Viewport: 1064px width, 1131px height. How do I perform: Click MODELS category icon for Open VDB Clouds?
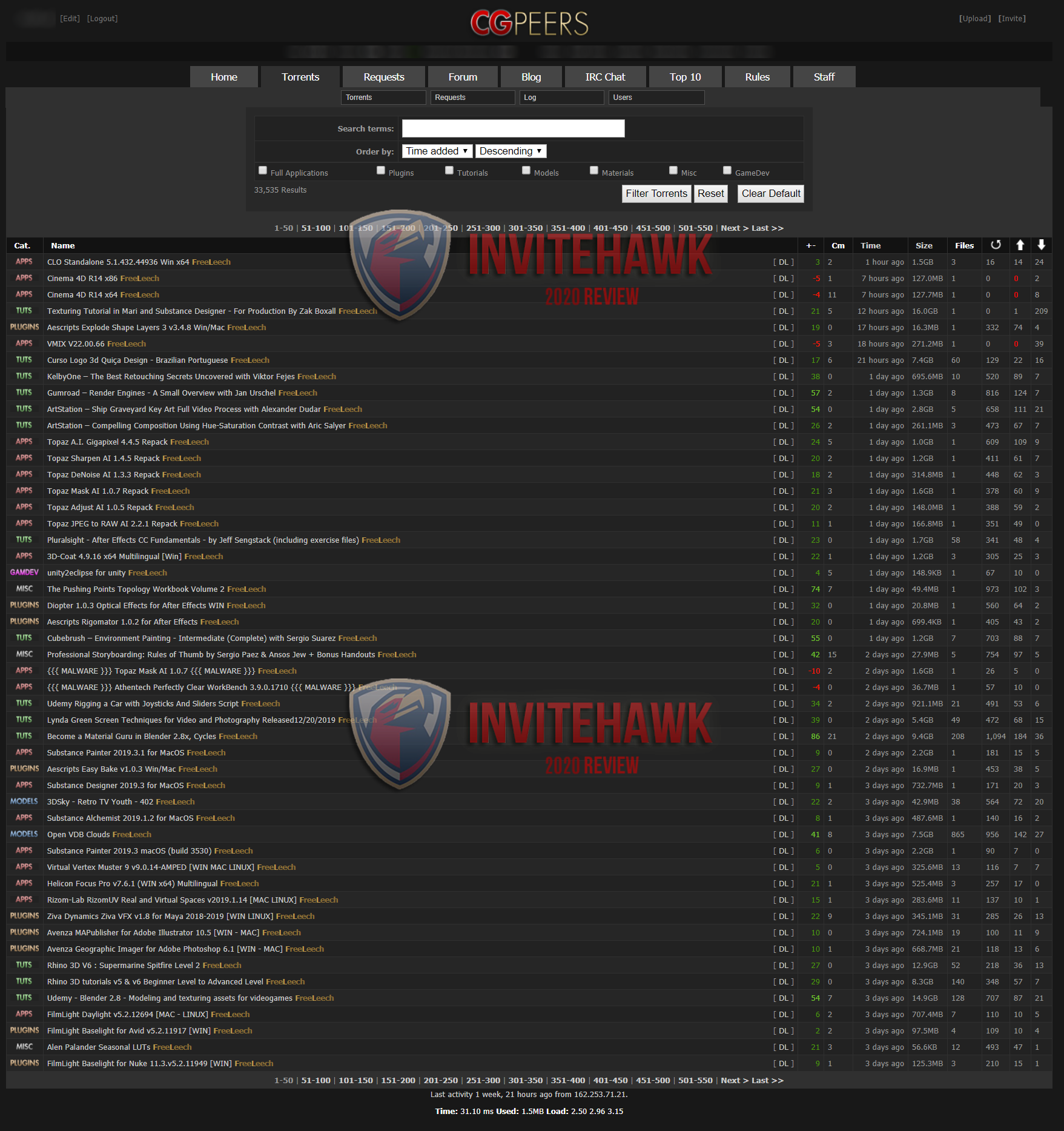click(x=24, y=834)
